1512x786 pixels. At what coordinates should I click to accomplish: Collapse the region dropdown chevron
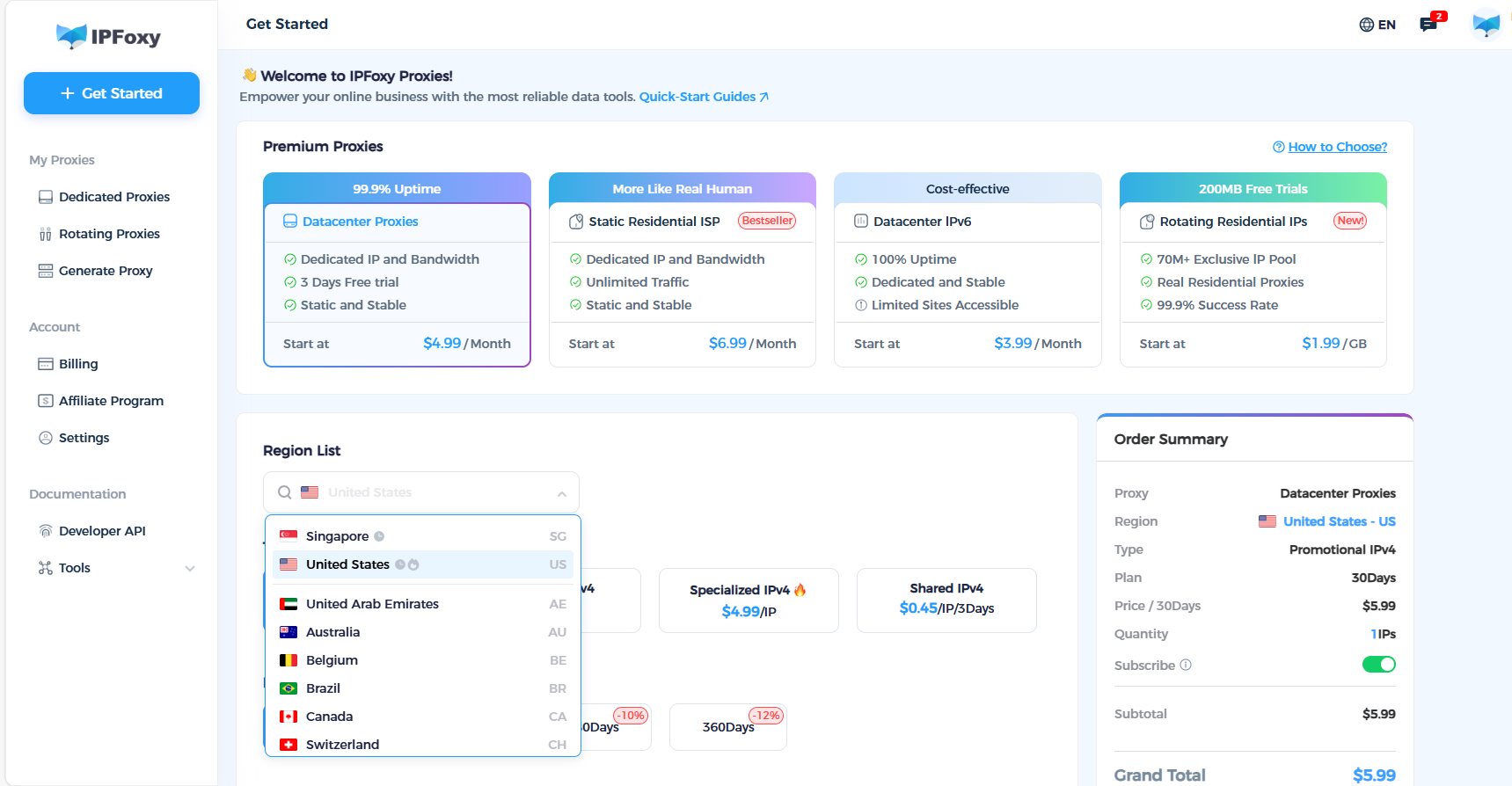coord(562,493)
